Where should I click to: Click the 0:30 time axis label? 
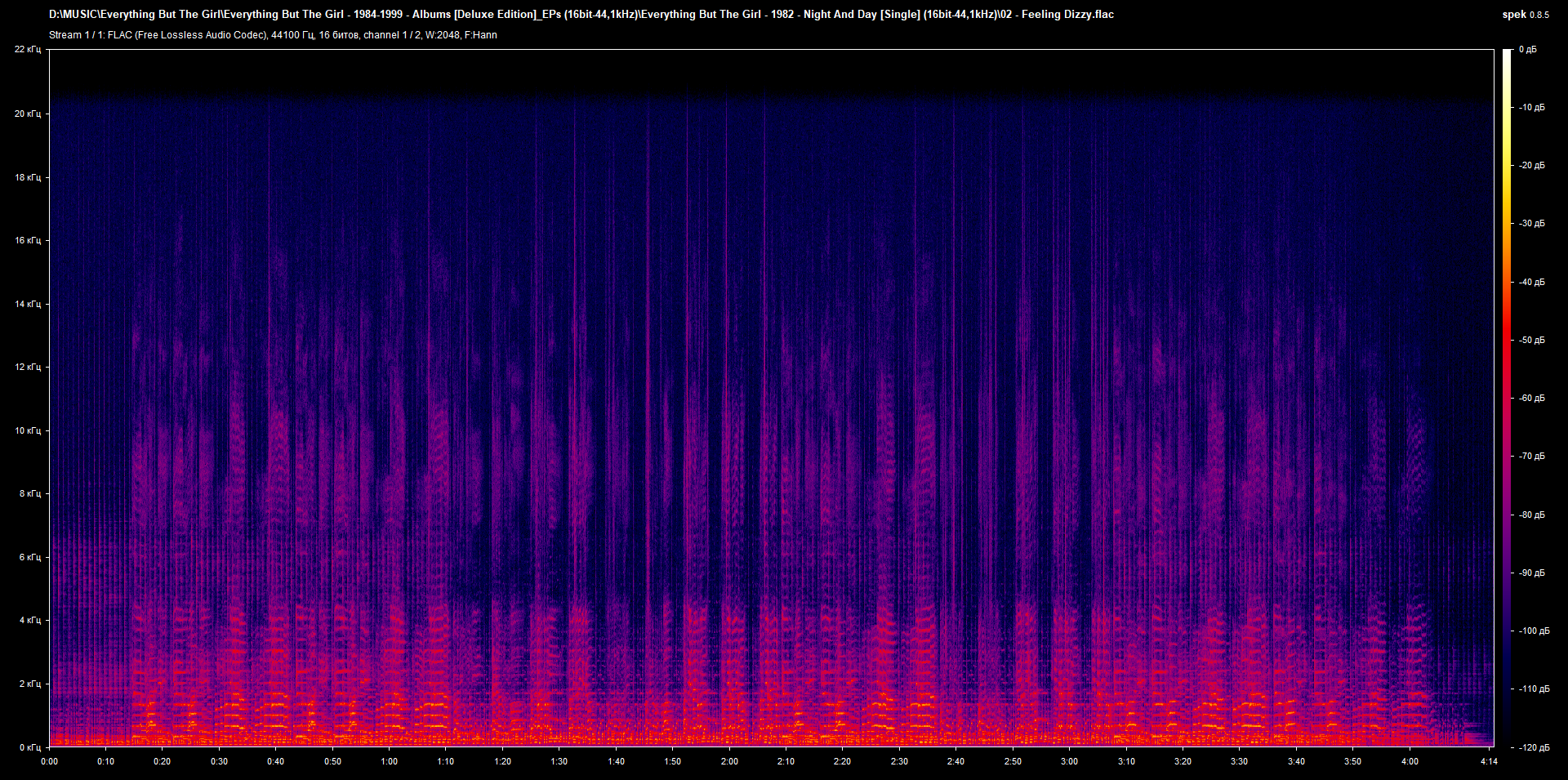(x=219, y=761)
